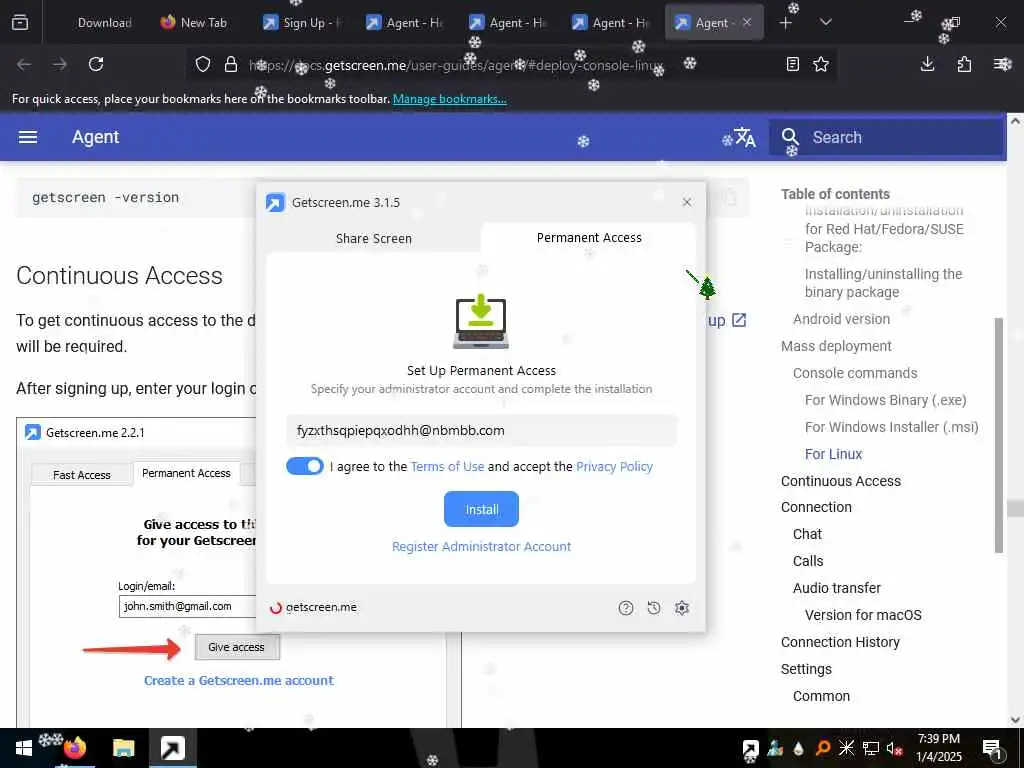Expand the list all tabs chevron
Image resolution: width=1024 pixels, height=768 pixels.
(x=825, y=22)
